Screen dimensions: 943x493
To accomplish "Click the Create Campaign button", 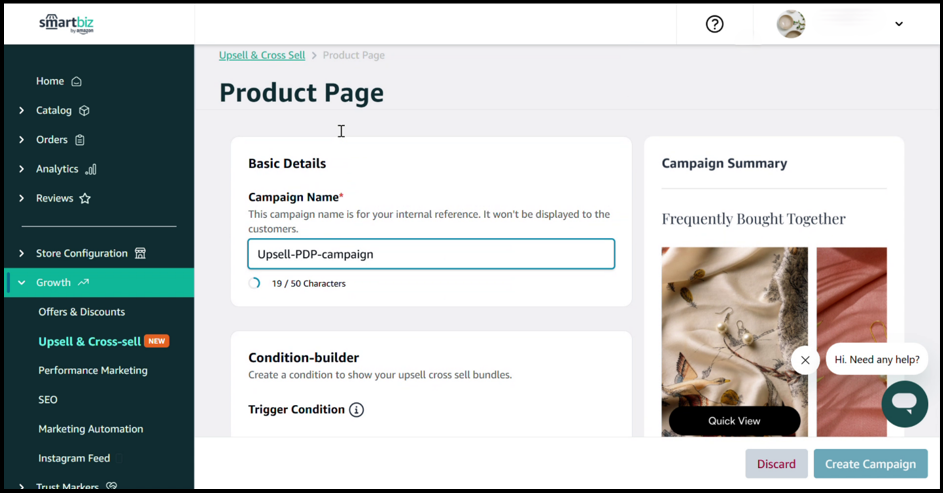I will (870, 464).
